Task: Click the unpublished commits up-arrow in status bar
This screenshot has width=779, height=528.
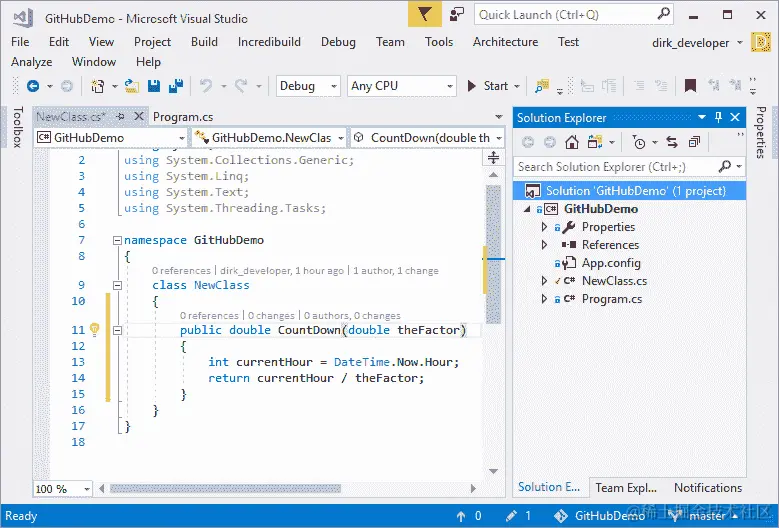Action: pos(461,517)
